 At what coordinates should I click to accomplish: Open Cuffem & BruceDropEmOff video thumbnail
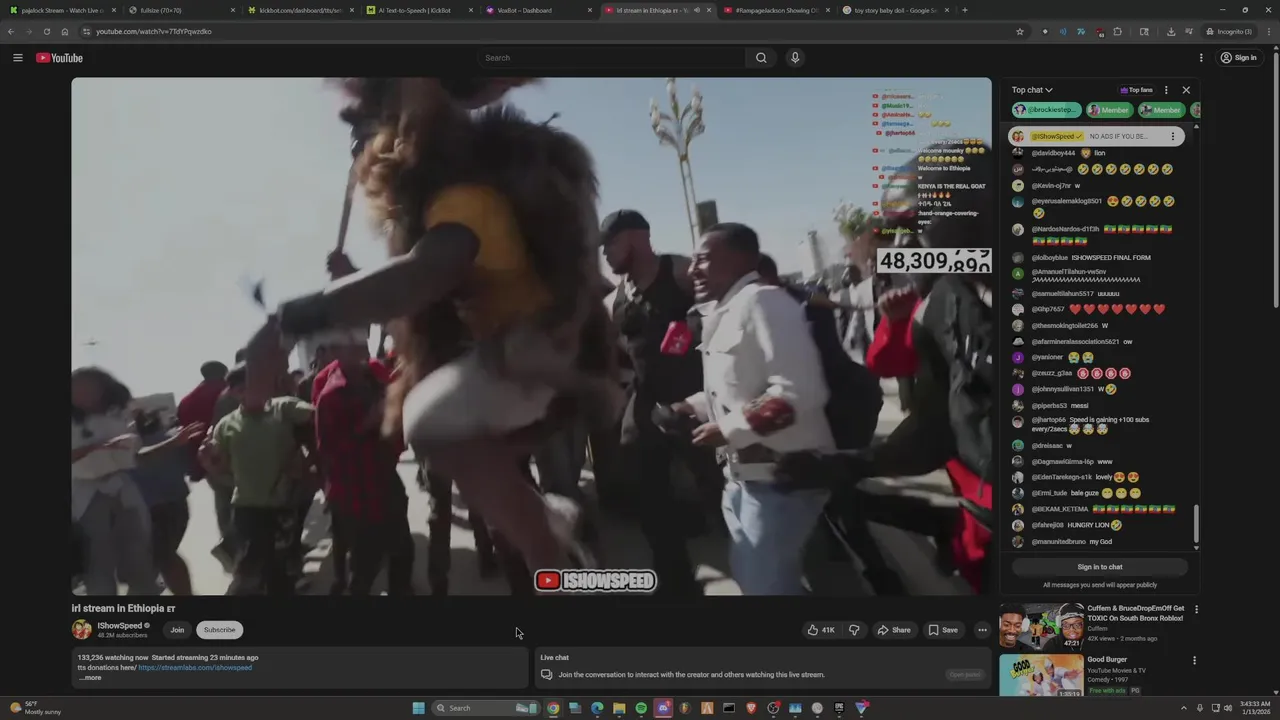point(1041,626)
